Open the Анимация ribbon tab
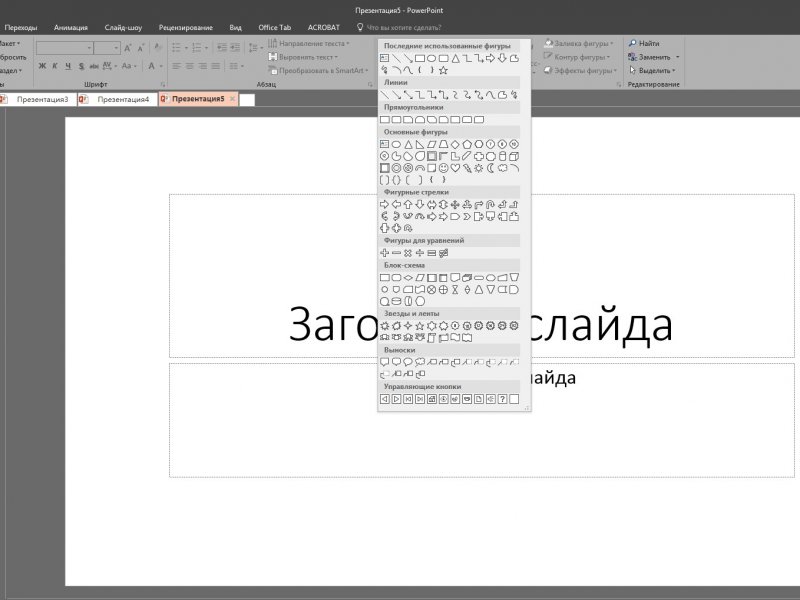Screen dimensions: 800x600 [x=71, y=28]
